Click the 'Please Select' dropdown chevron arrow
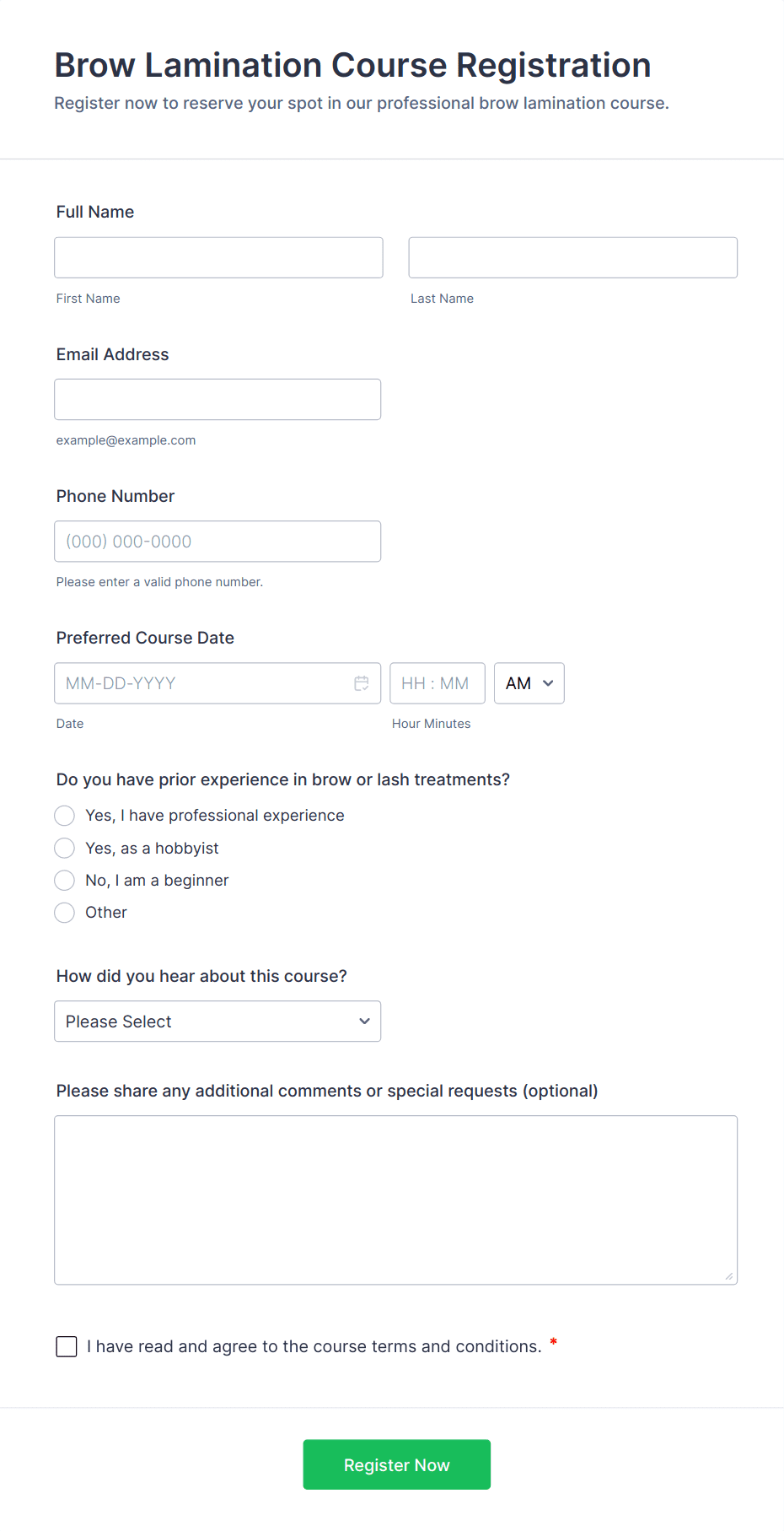784x1531 pixels. 365,1022
